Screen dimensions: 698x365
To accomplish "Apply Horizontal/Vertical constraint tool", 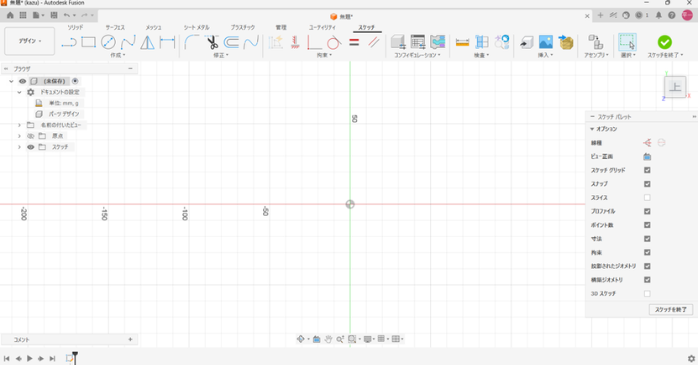I will pyautogui.click(x=314, y=43).
